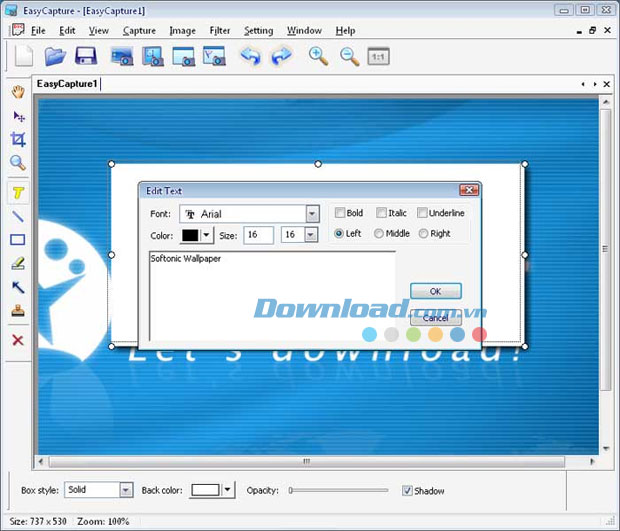Select the Hand pan tool

pyautogui.click(x=17, y=92)
